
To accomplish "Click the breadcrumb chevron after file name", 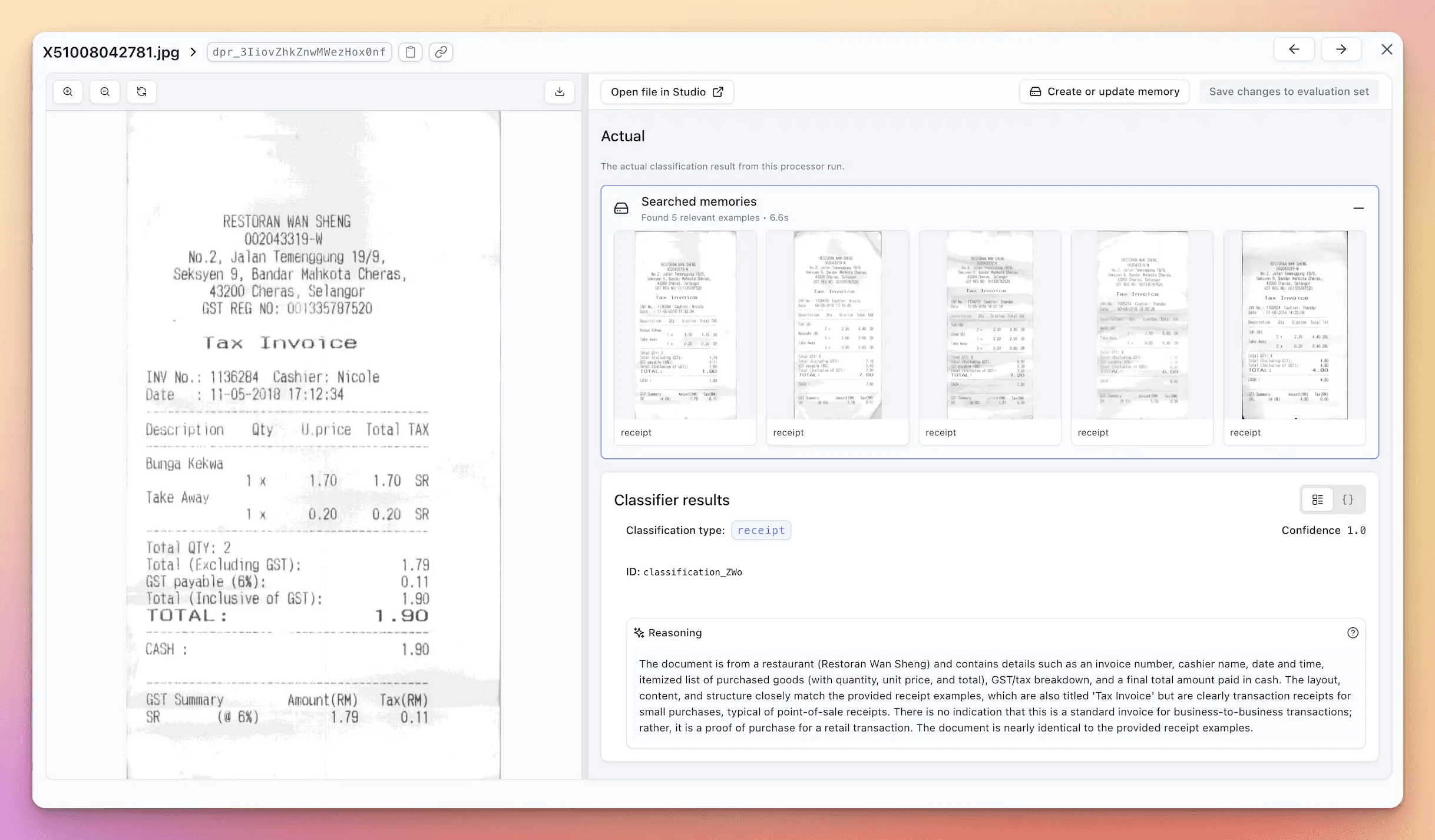I will click(x=193, y=52).
